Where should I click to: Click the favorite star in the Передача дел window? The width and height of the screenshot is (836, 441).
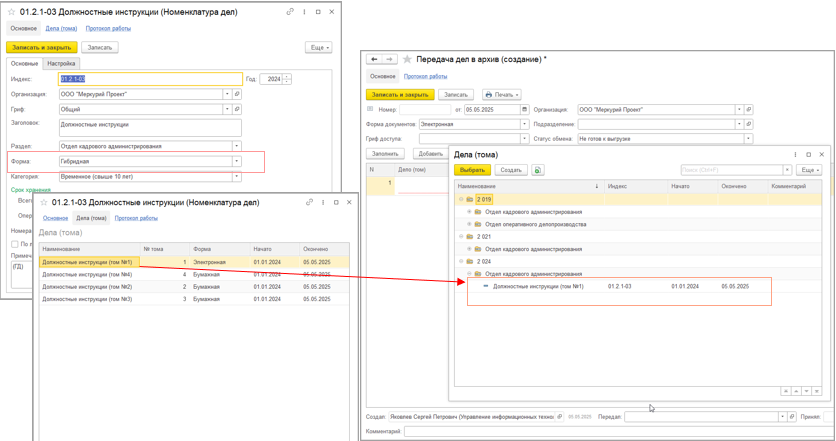point(408,60)
